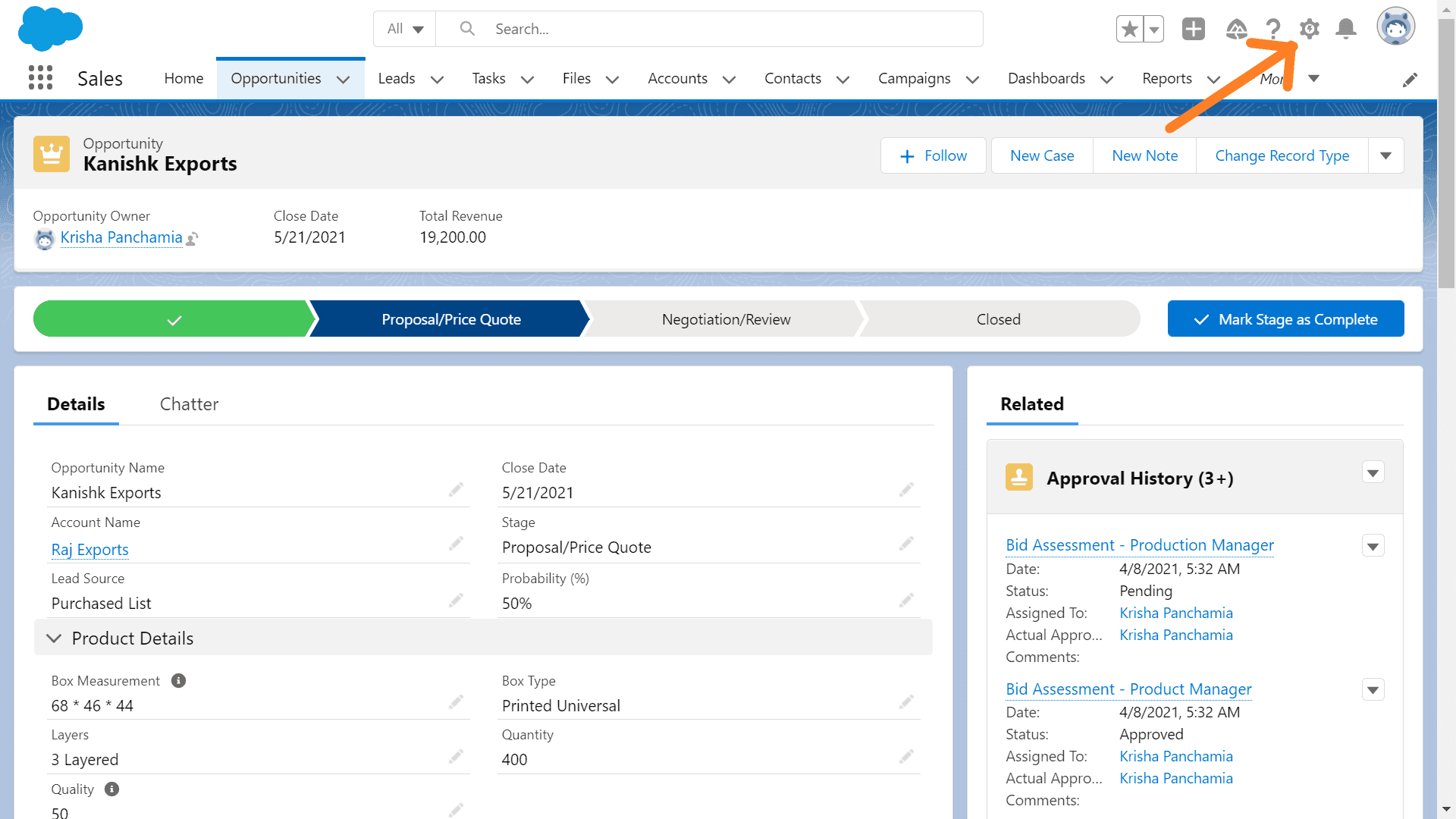
Task: Click the owner avatar beside Krisha Panchamia
Action: click(45, 239)
